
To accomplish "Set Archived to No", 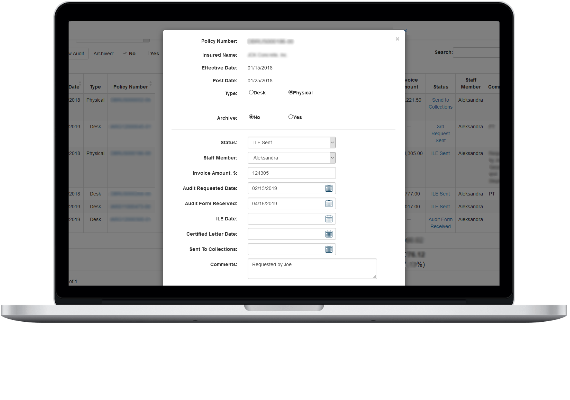I will pos(251,117).
